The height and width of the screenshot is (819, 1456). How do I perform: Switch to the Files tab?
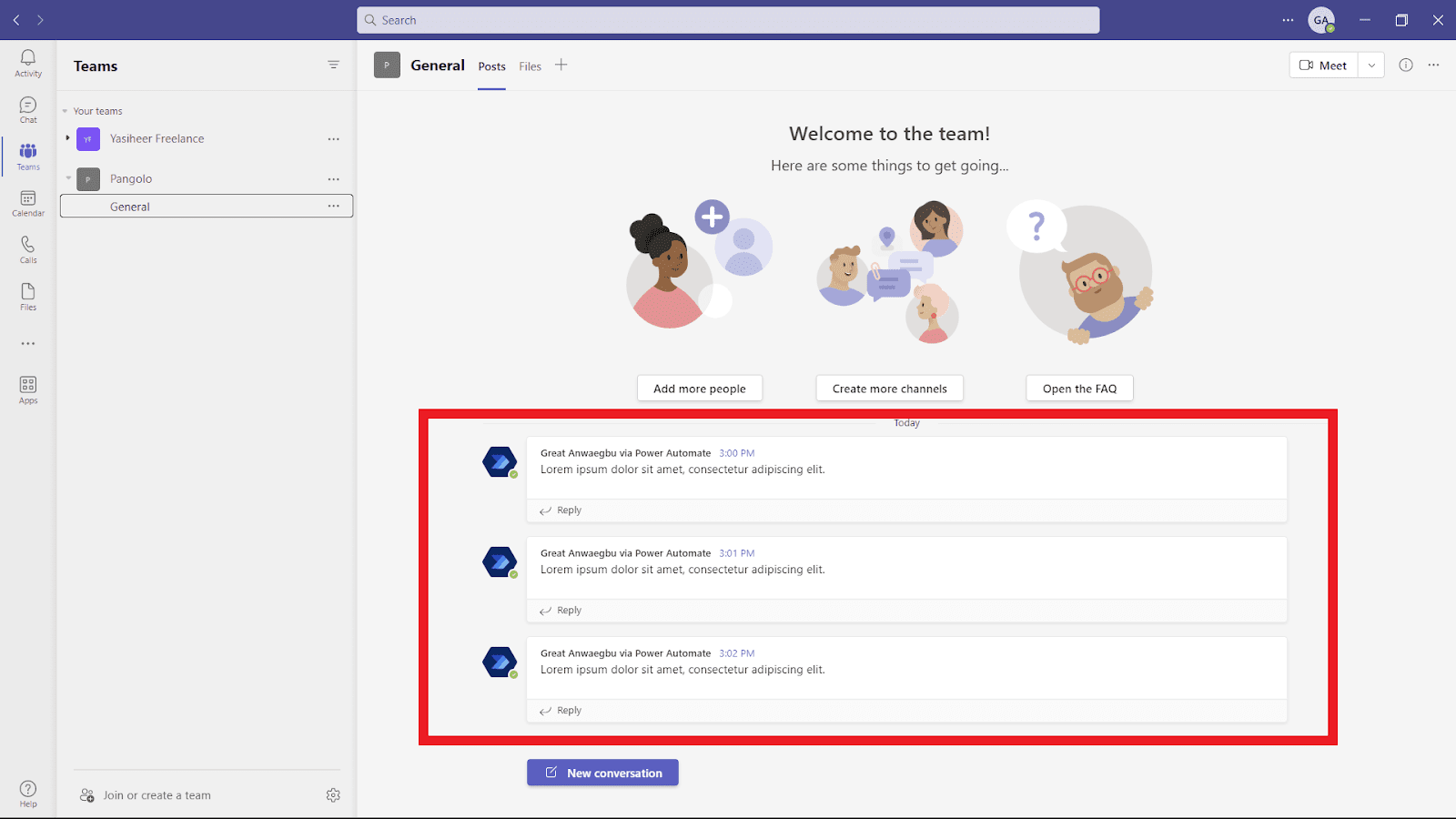coord(530,66)
